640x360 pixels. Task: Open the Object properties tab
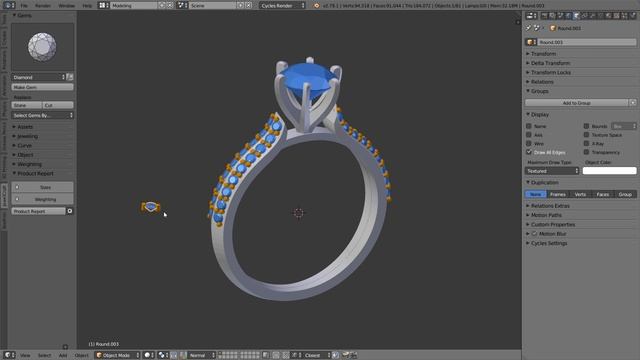tap(576, 16)
